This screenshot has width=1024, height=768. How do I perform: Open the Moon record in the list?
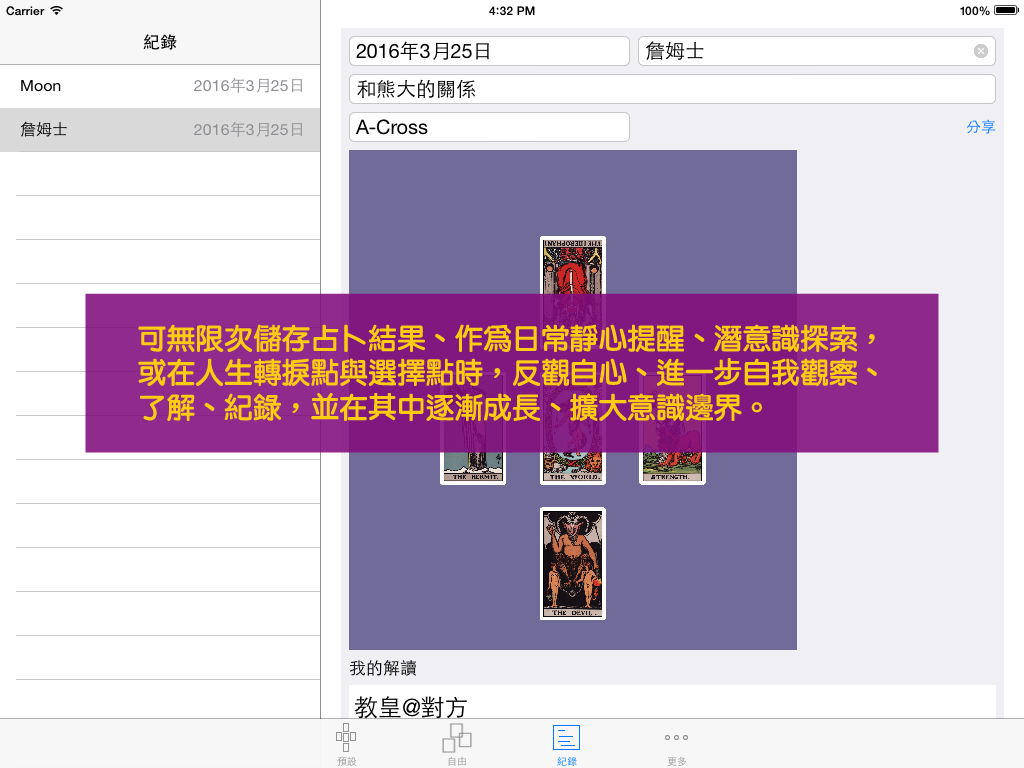(160, 86)
